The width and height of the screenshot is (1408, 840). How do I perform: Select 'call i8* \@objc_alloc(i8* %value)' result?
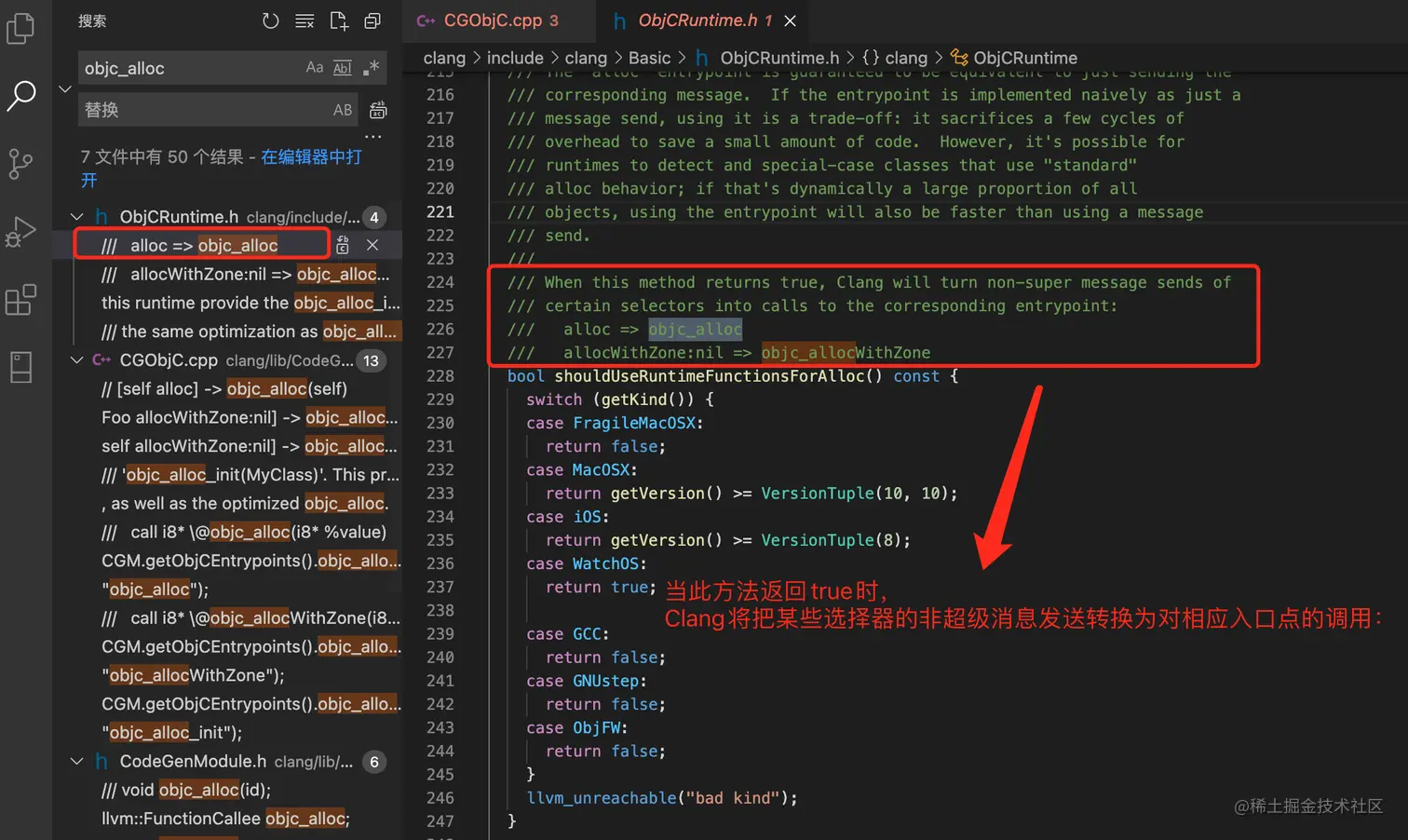coord(244,533)
